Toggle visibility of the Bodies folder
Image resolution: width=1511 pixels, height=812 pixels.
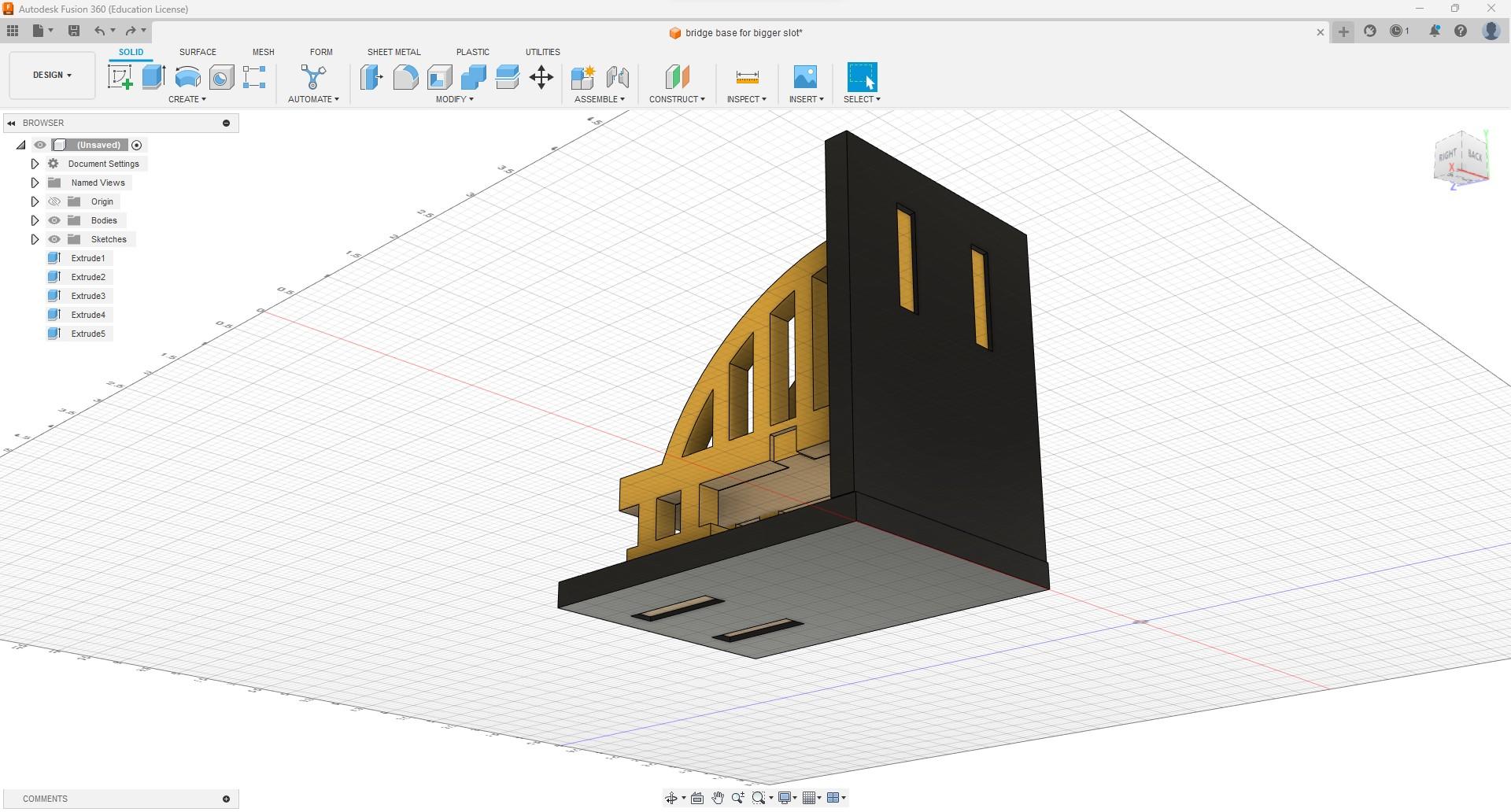54,220
